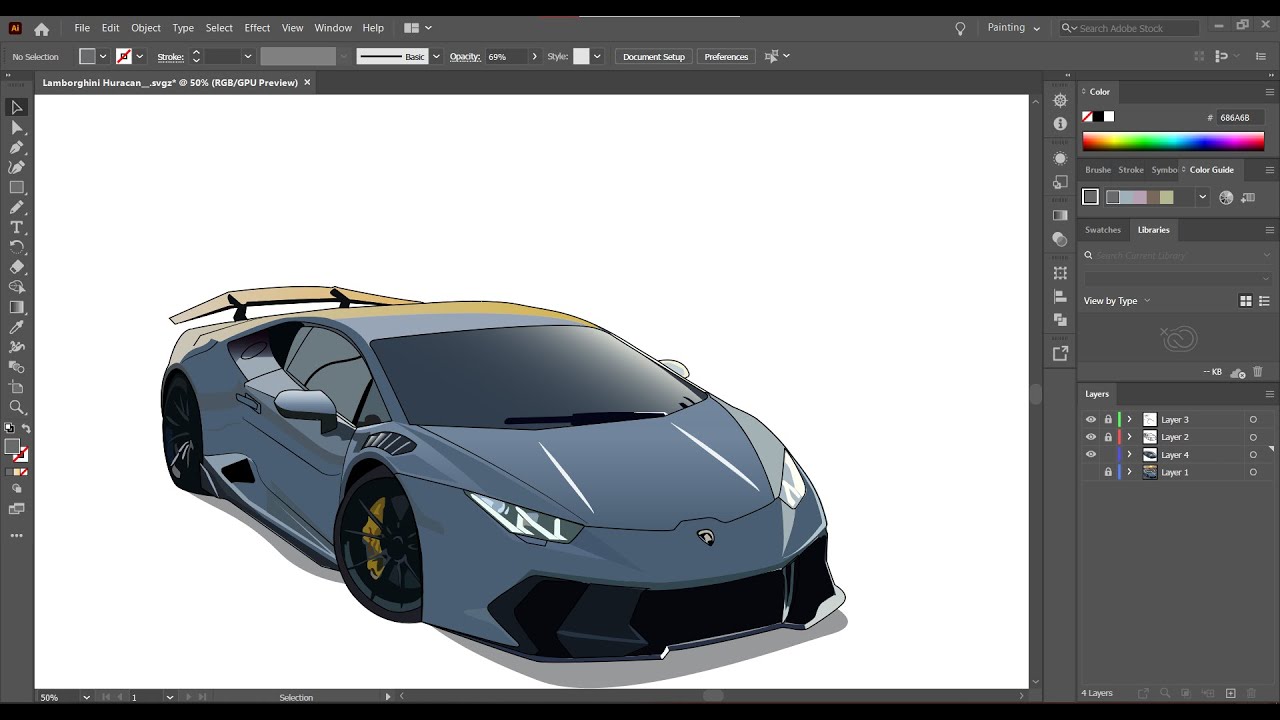The width and height of the screenshot is (1280, 720).
Task: Click the hex color value field
Action: pos(1241,117)
